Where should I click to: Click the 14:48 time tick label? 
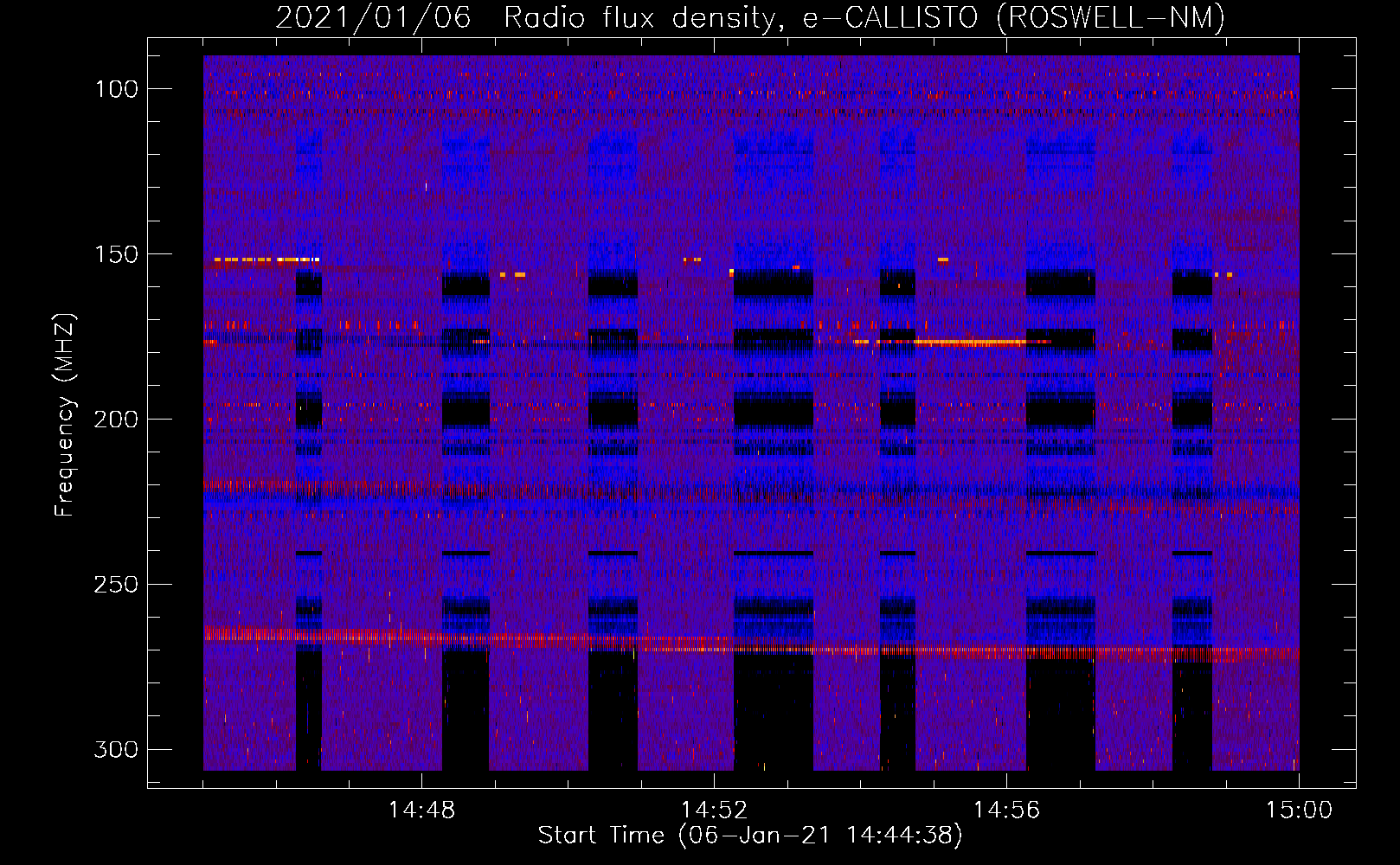click(421, 811)
